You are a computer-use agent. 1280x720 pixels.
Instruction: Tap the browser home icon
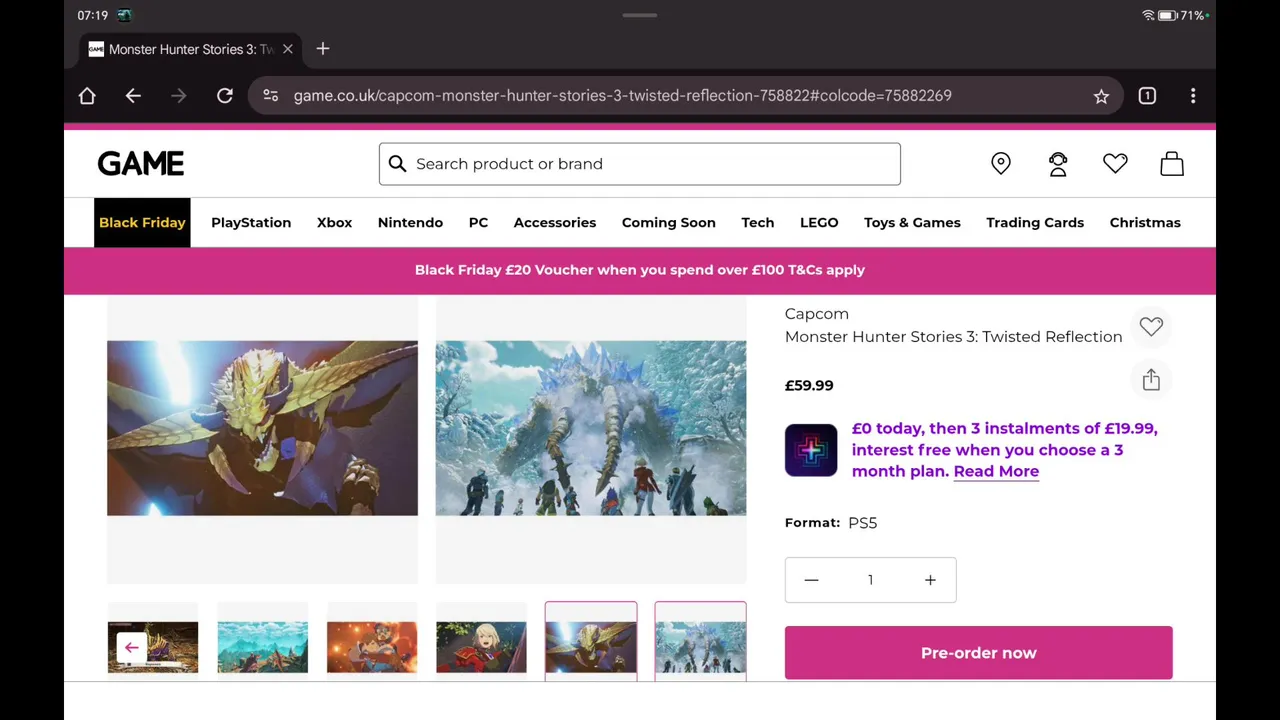(87, 96)
